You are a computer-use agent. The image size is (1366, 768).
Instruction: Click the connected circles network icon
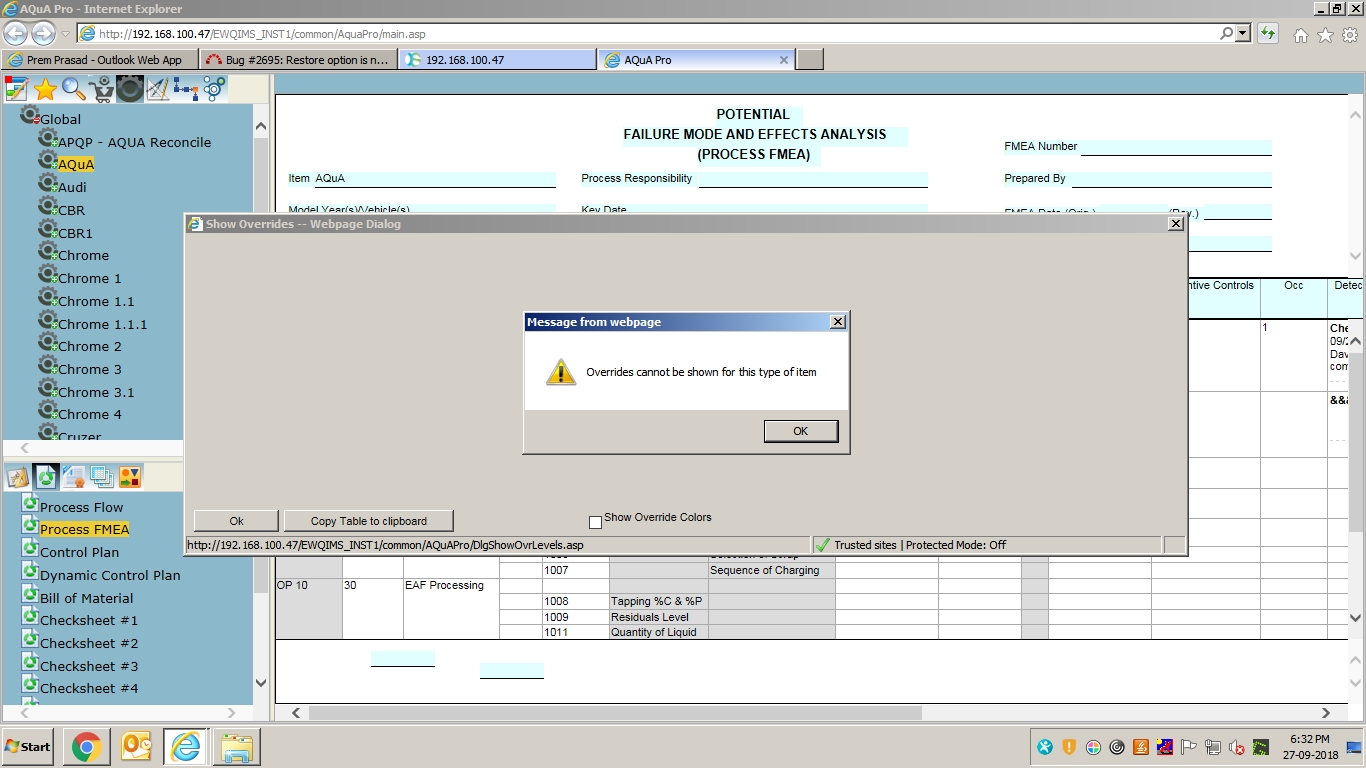(214, 89)
